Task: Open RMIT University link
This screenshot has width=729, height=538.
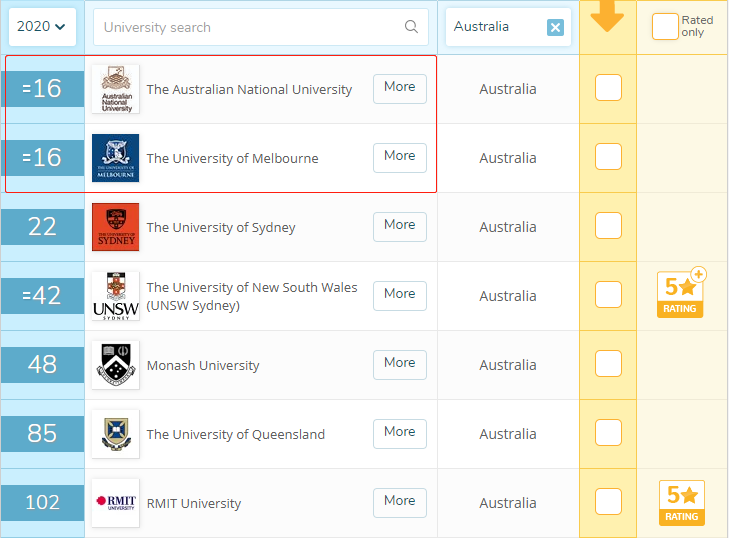Action: coord(194,504)
